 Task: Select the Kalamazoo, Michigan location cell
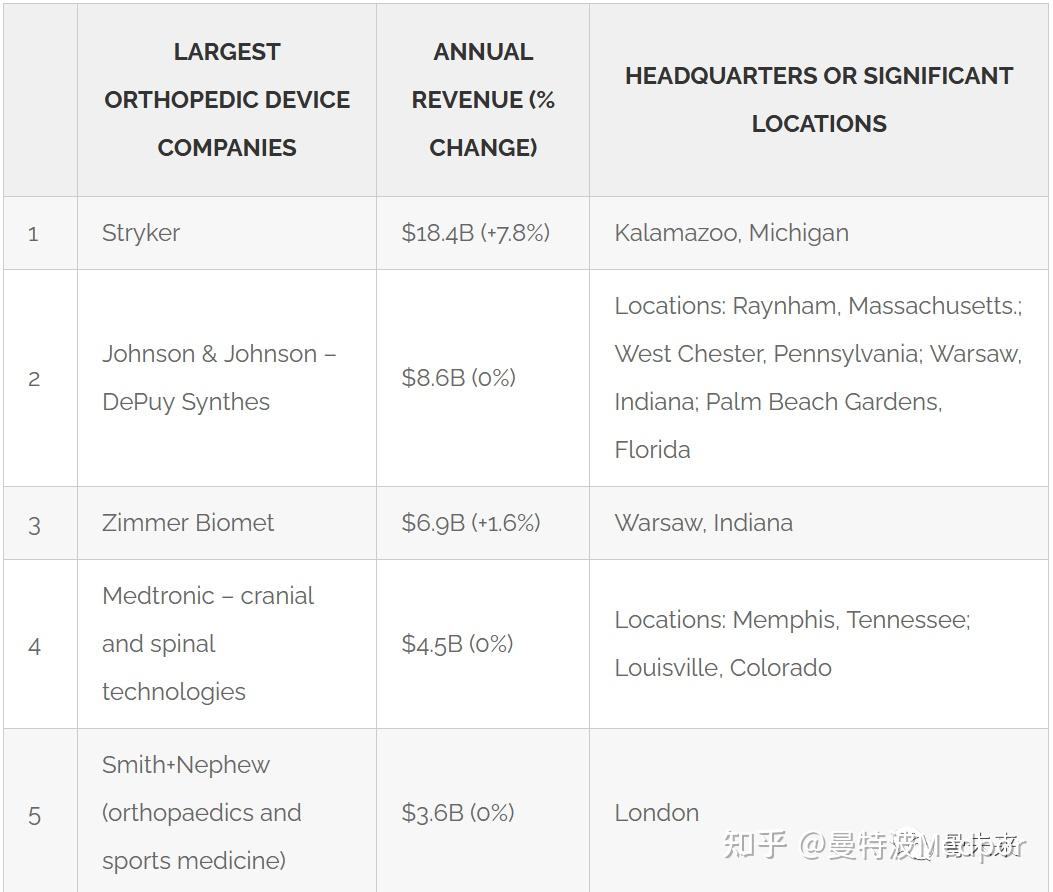coord(731,233)
